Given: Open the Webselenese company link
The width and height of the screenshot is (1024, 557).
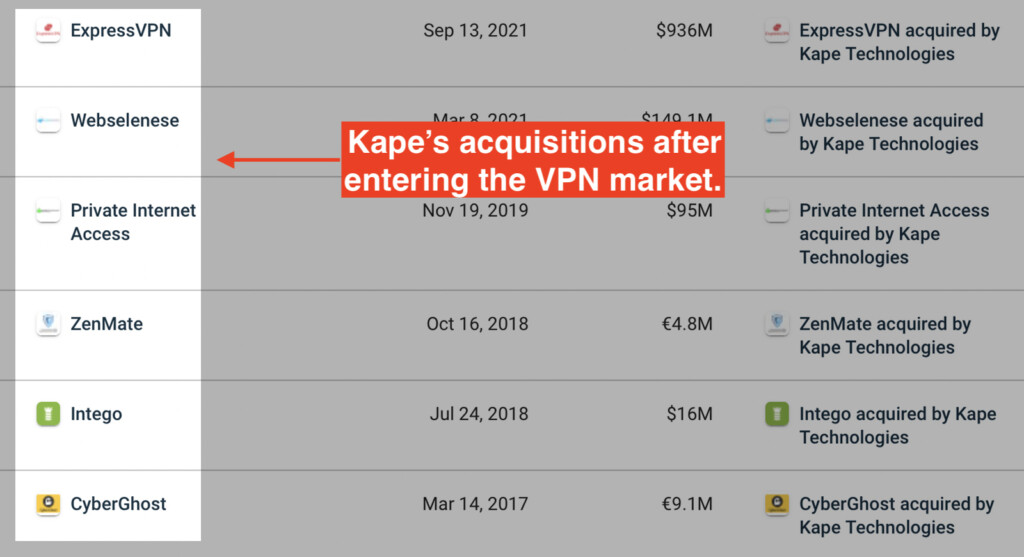Looking at the screenshot, I should (125, 121).
